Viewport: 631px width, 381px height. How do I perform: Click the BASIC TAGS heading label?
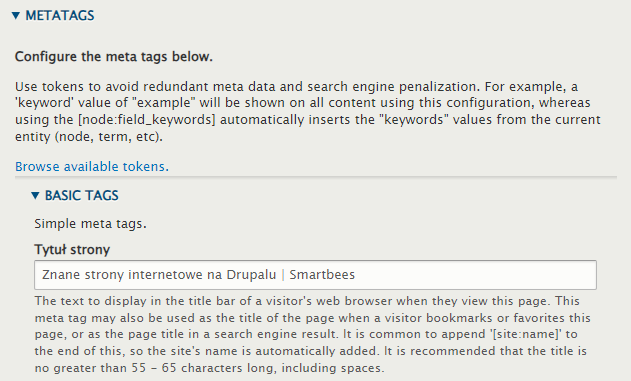tap(82, 196)
